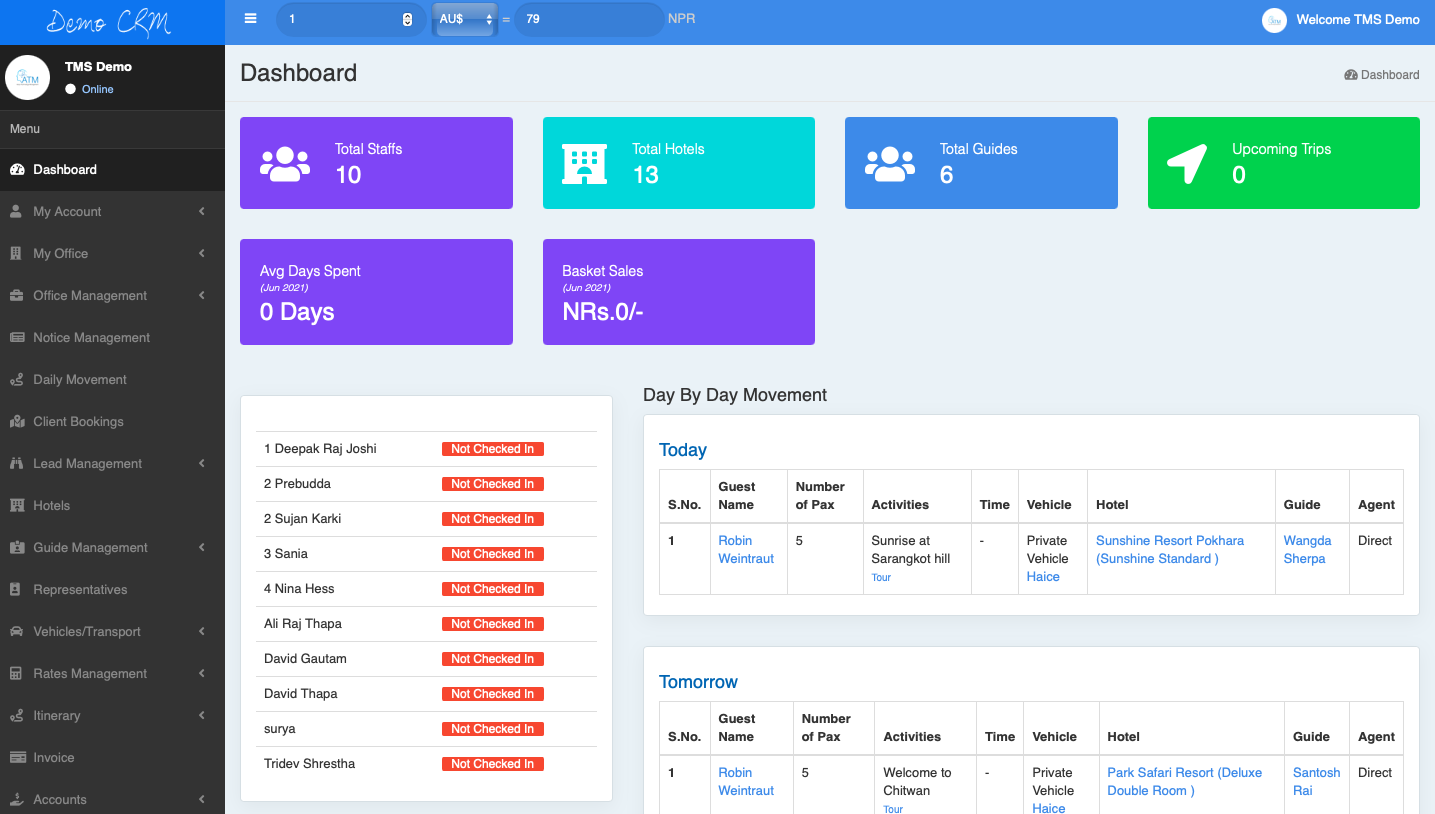1435x814 pixels.
Task: Open Park Safari Resort hotel link
Action: tap(1184, 782)
